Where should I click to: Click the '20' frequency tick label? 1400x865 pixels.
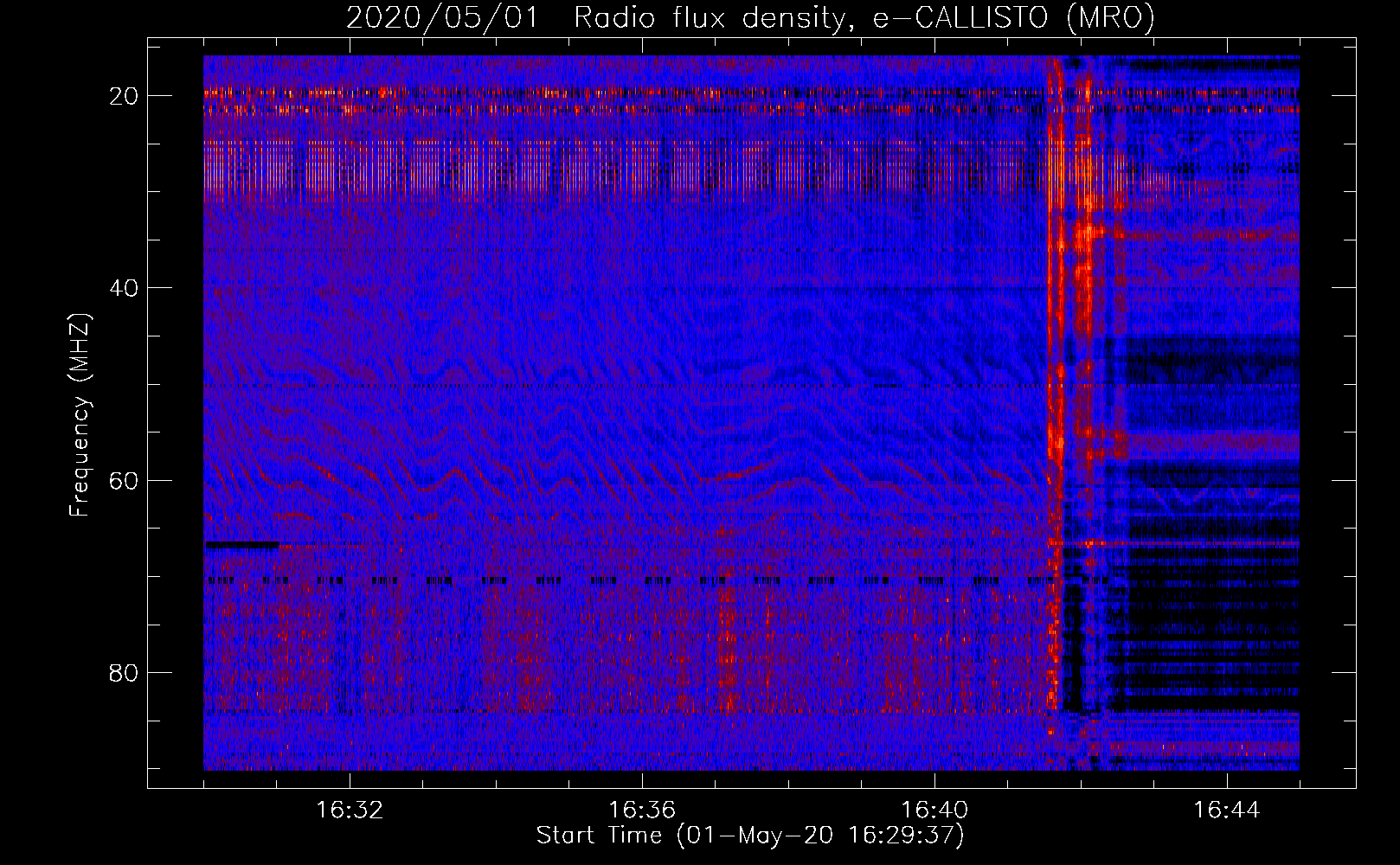pos(125,96)
